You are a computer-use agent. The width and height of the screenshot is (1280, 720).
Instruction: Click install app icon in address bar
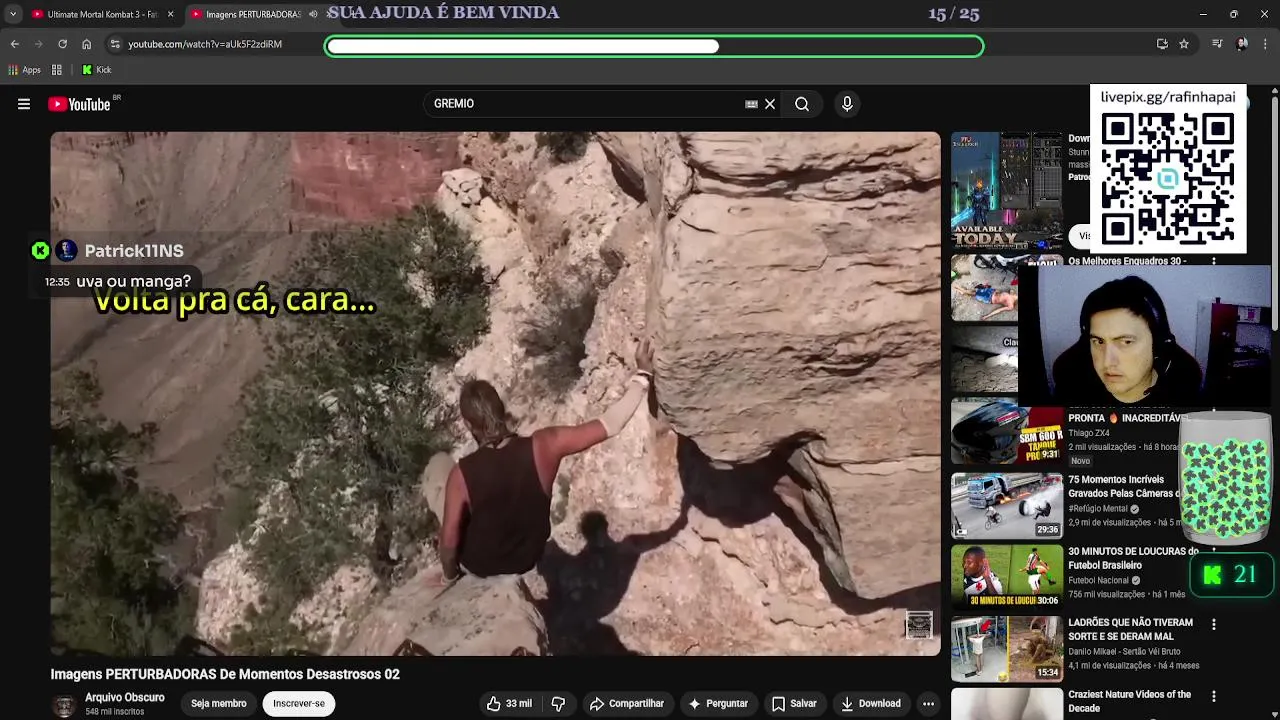click(1162, 44)
